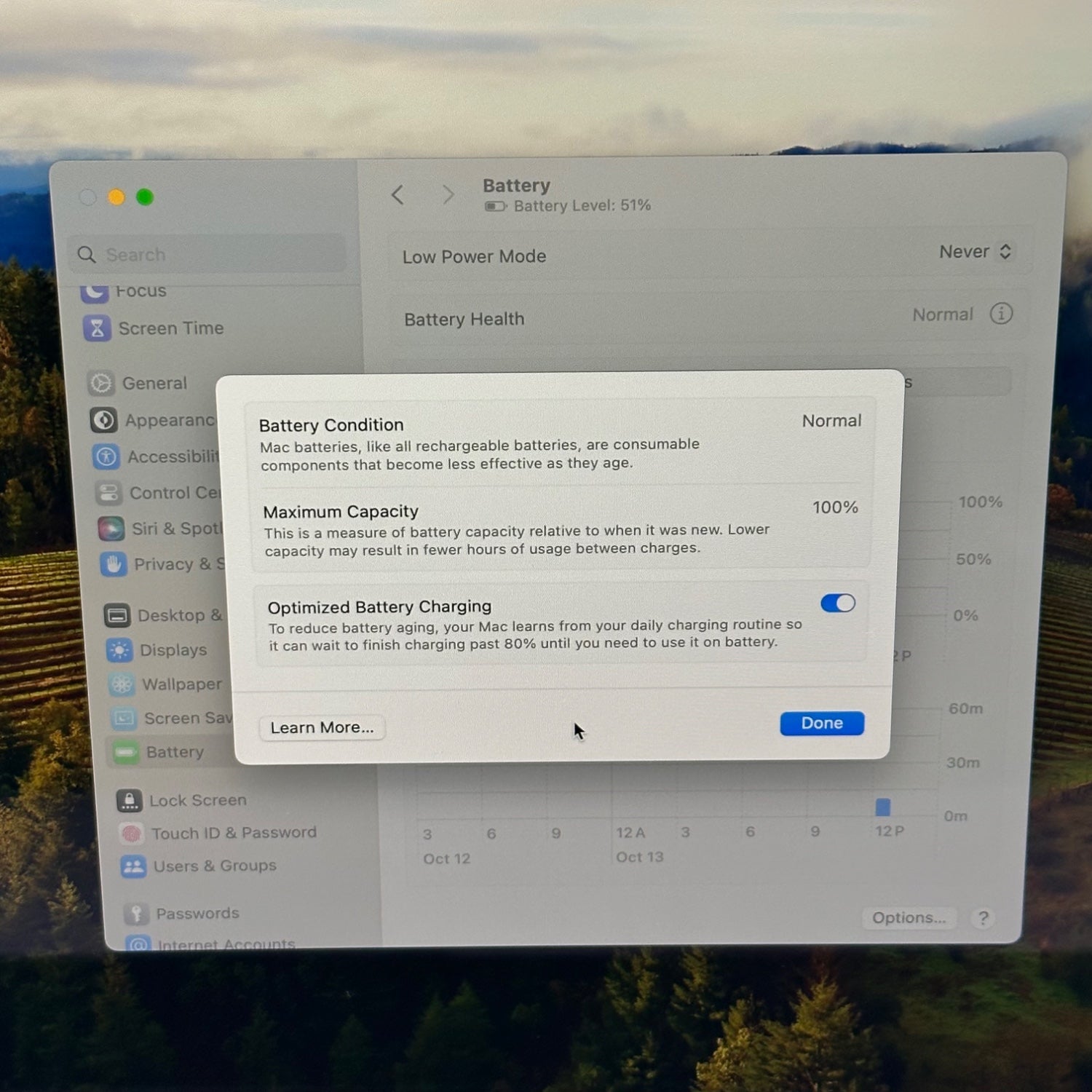Viewport: 1092px width, 1092px height.
Task: Click the Options button
Action: pos(909,918)
